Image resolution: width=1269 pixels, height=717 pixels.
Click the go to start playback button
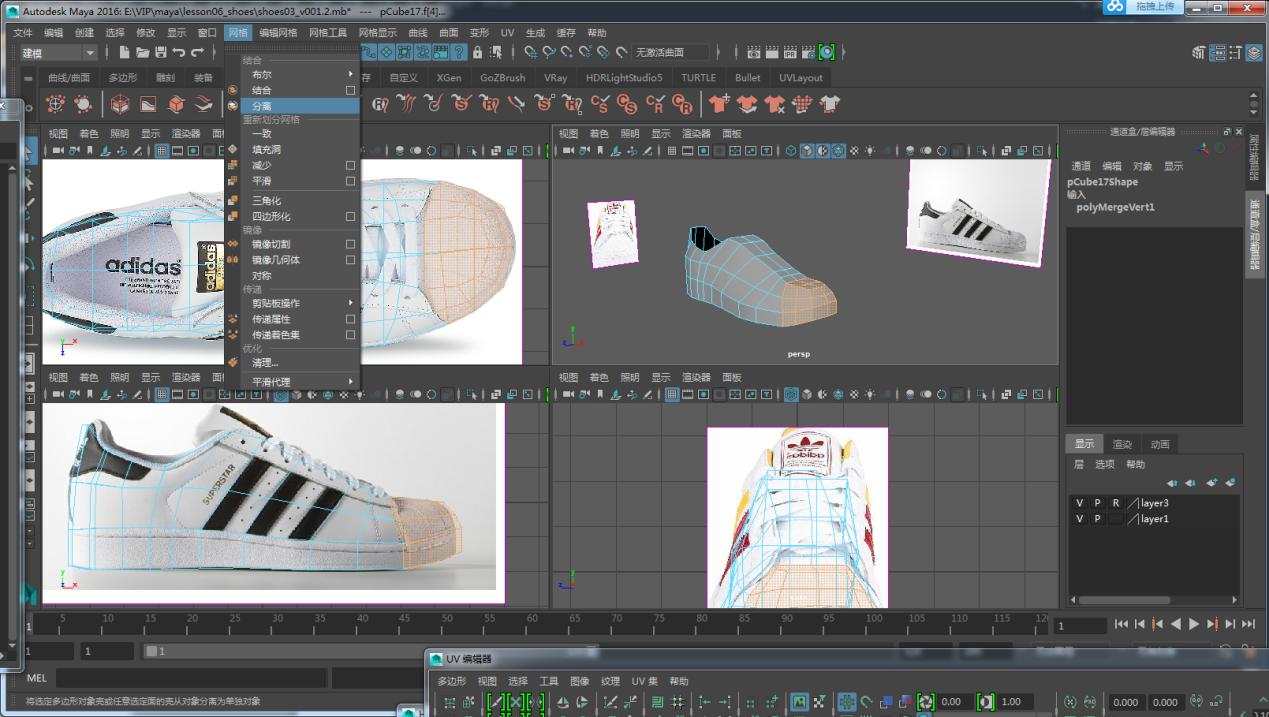tap(1121, 624)
